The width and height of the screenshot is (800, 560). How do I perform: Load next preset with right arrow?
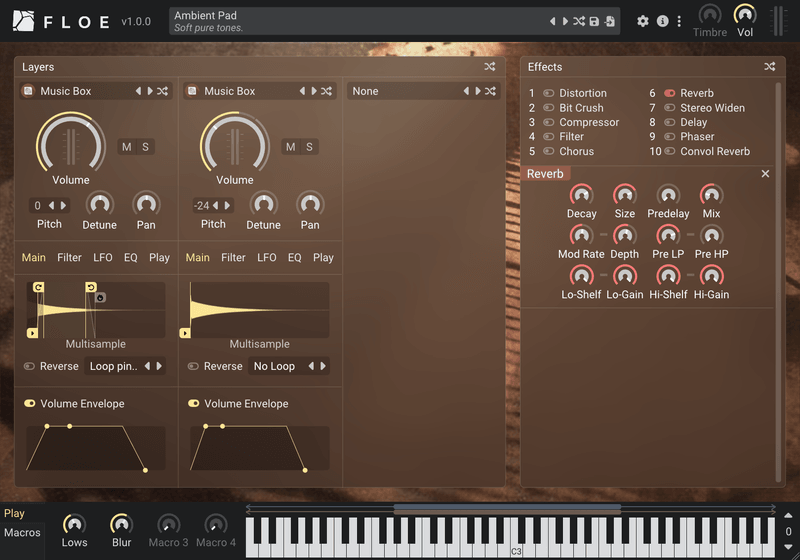(565, 21)
